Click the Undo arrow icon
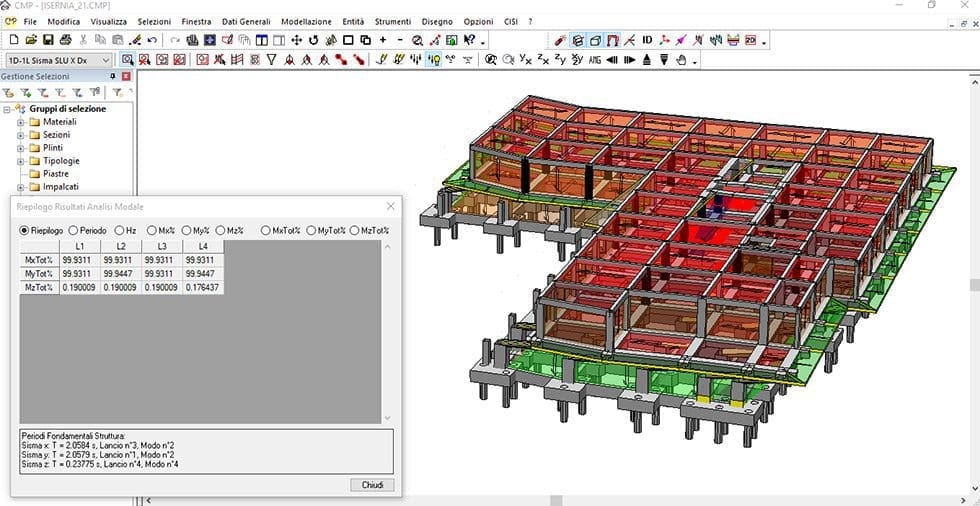Image resolution: width=980 pixels, height=506 pixels. [x=152, y=41]
